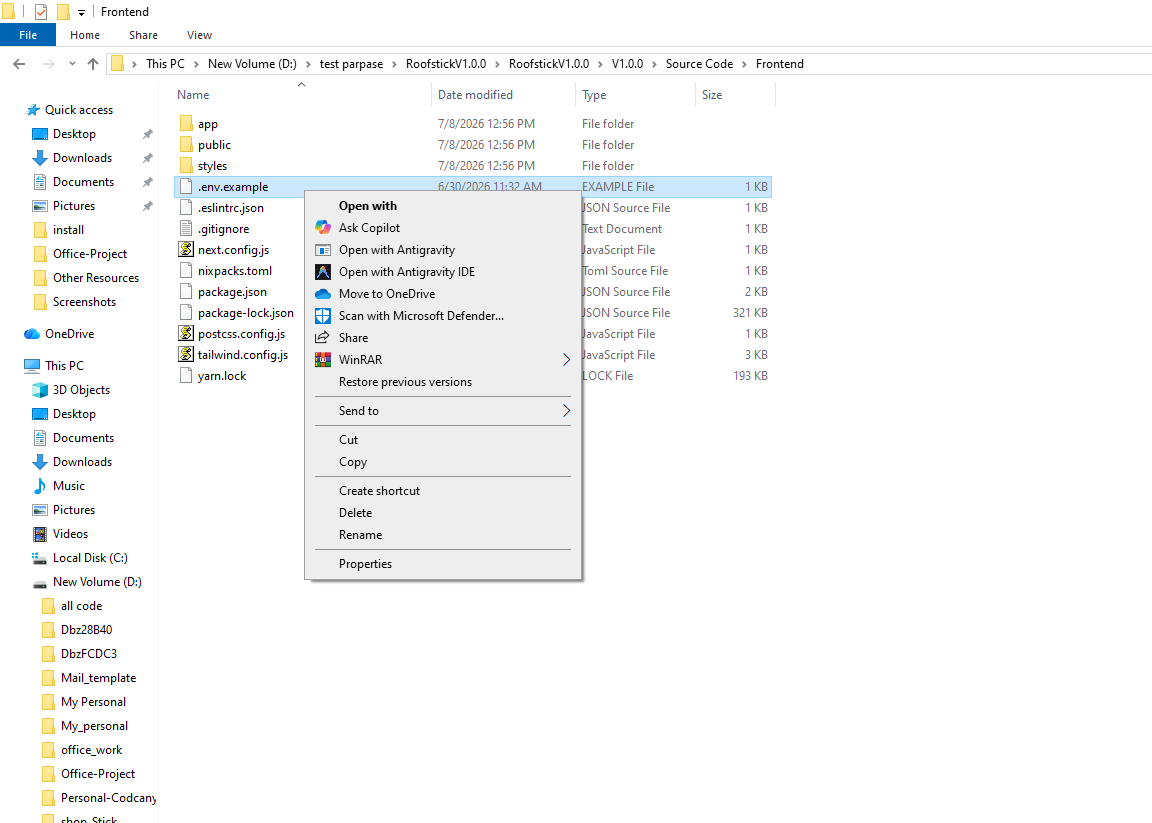Select Copy in the context menu

coord(353,462)
